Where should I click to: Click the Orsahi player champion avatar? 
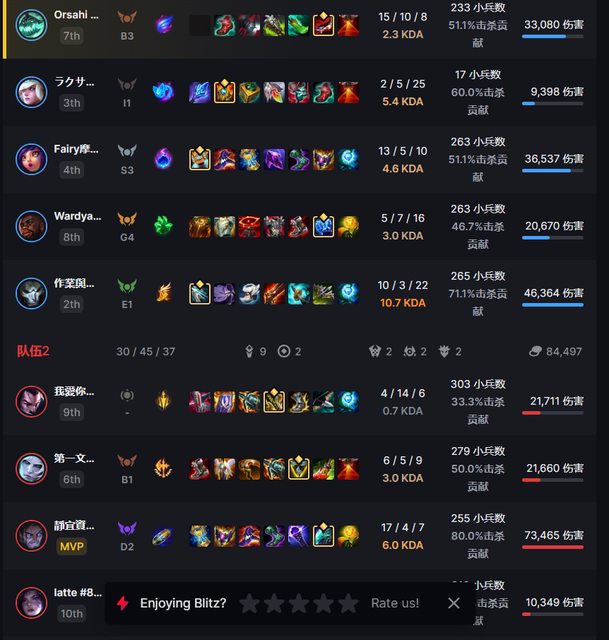click(31, 24)
